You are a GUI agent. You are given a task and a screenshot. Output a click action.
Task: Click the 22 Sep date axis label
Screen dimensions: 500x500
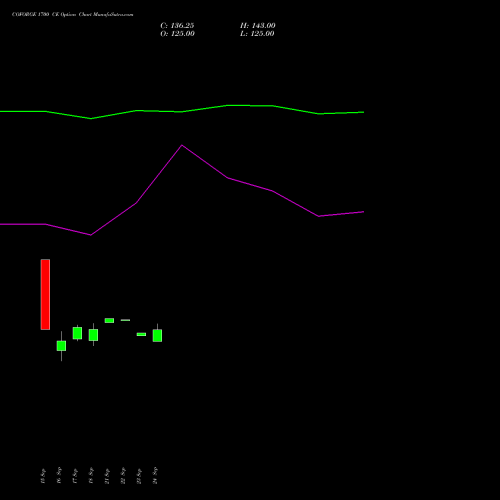[123, 475]
